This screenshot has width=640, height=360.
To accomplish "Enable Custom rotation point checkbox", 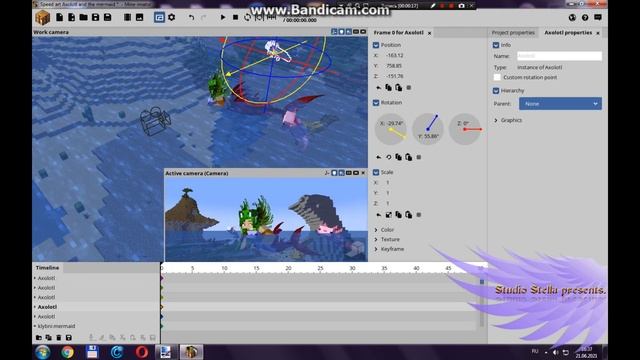I will [497, 77].
